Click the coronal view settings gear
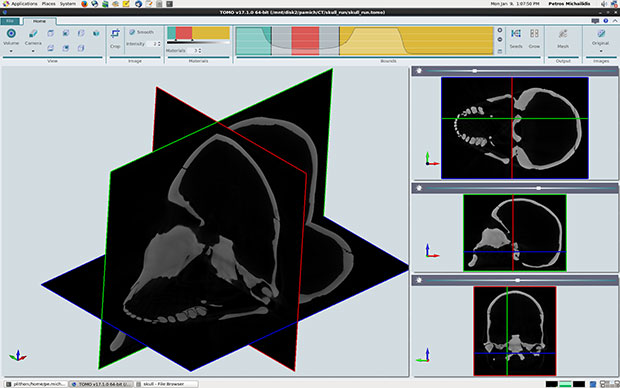 419,280
